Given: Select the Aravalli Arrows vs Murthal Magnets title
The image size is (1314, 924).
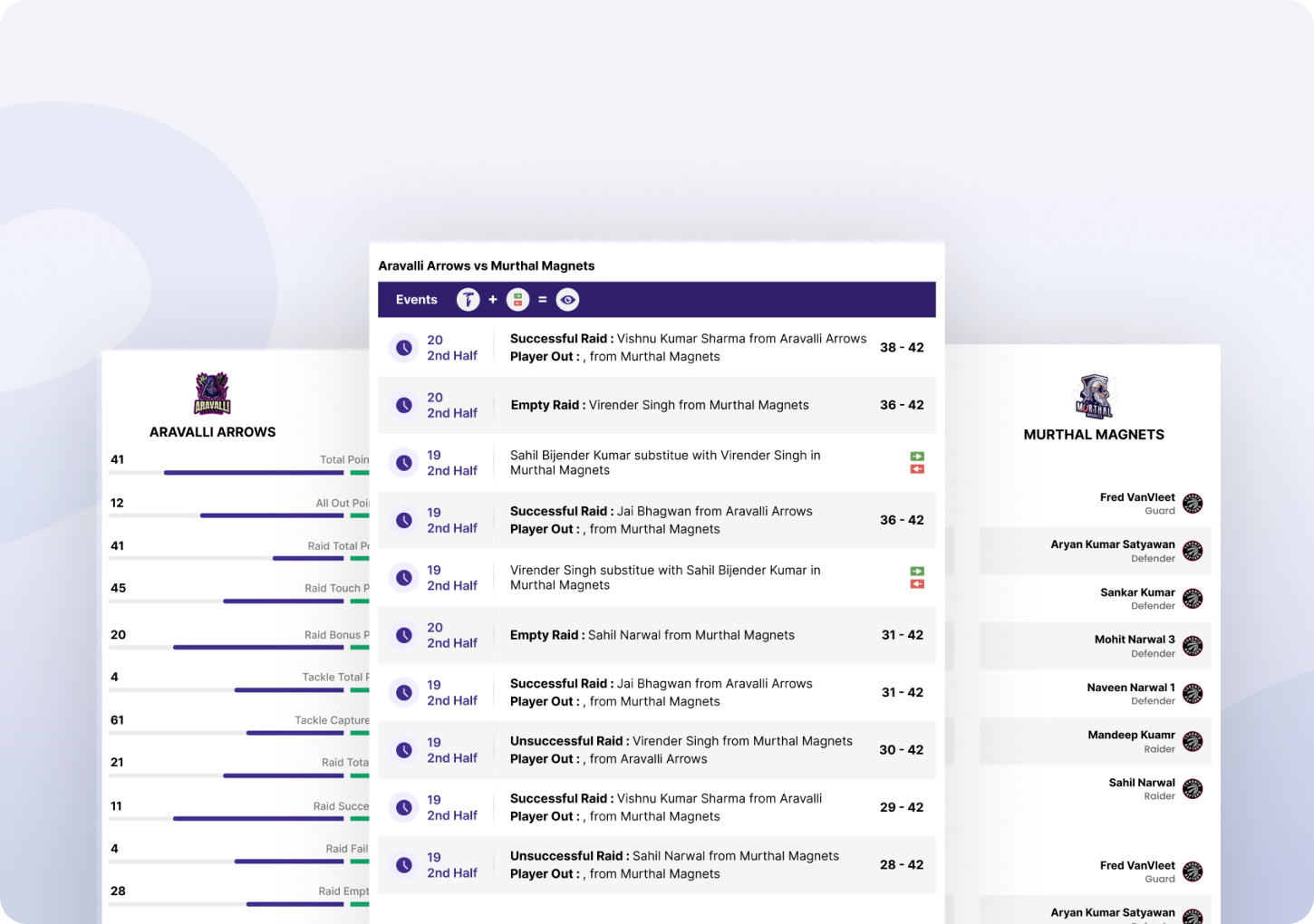Looking at the screenshot, I should (487, 265).
